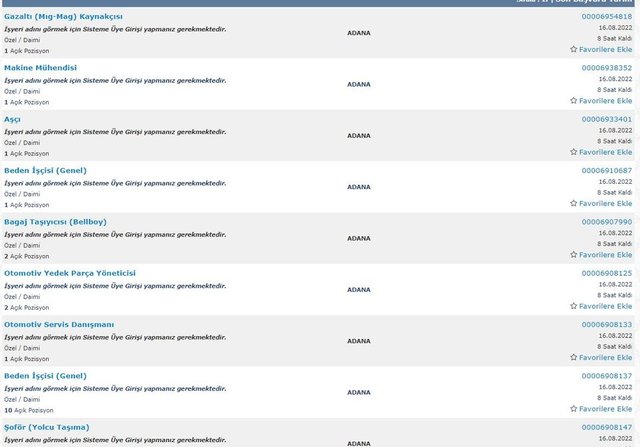Open Bagaj Taşıyıcısı (Bellboy) job details

pos(55,222)
